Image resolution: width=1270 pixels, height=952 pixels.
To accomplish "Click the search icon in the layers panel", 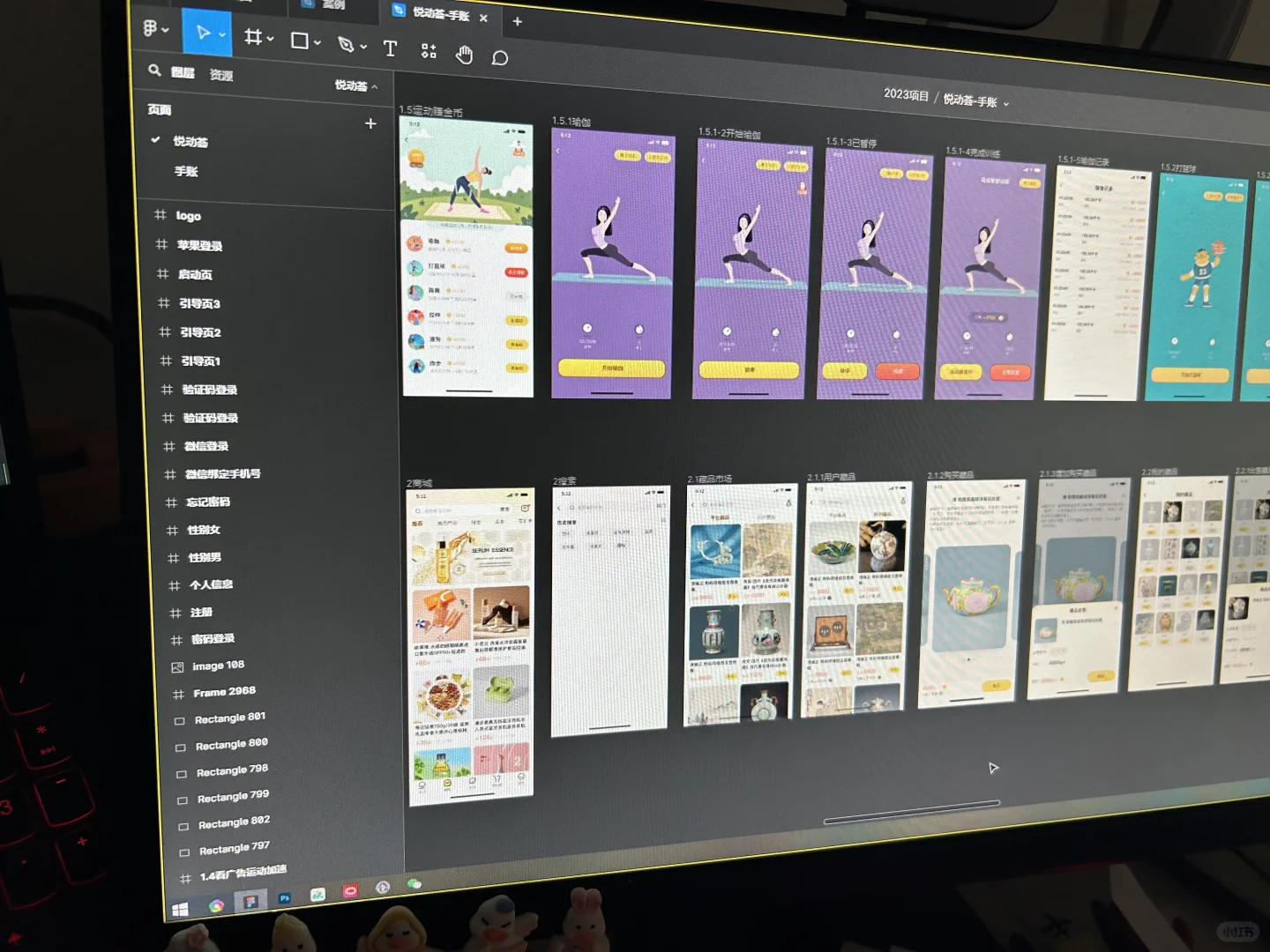I will 154,70.
